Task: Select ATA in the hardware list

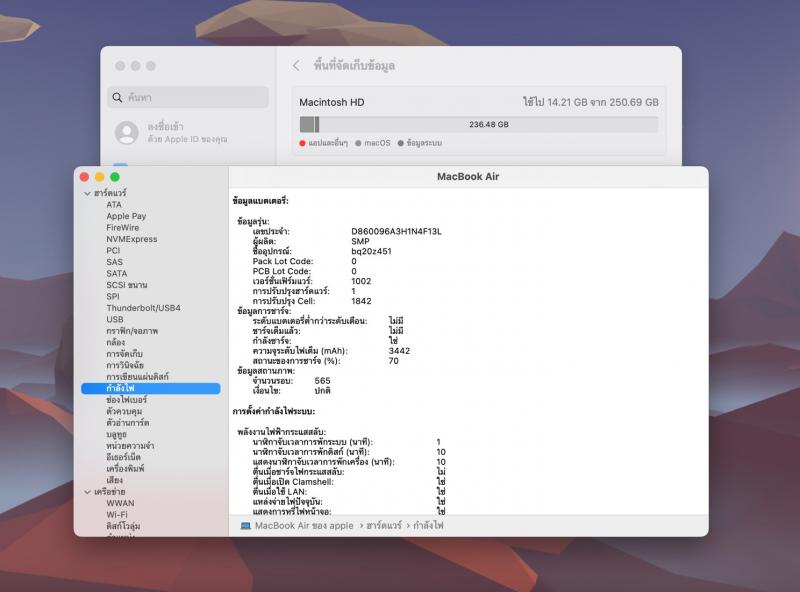Action: tap(114, 205)
